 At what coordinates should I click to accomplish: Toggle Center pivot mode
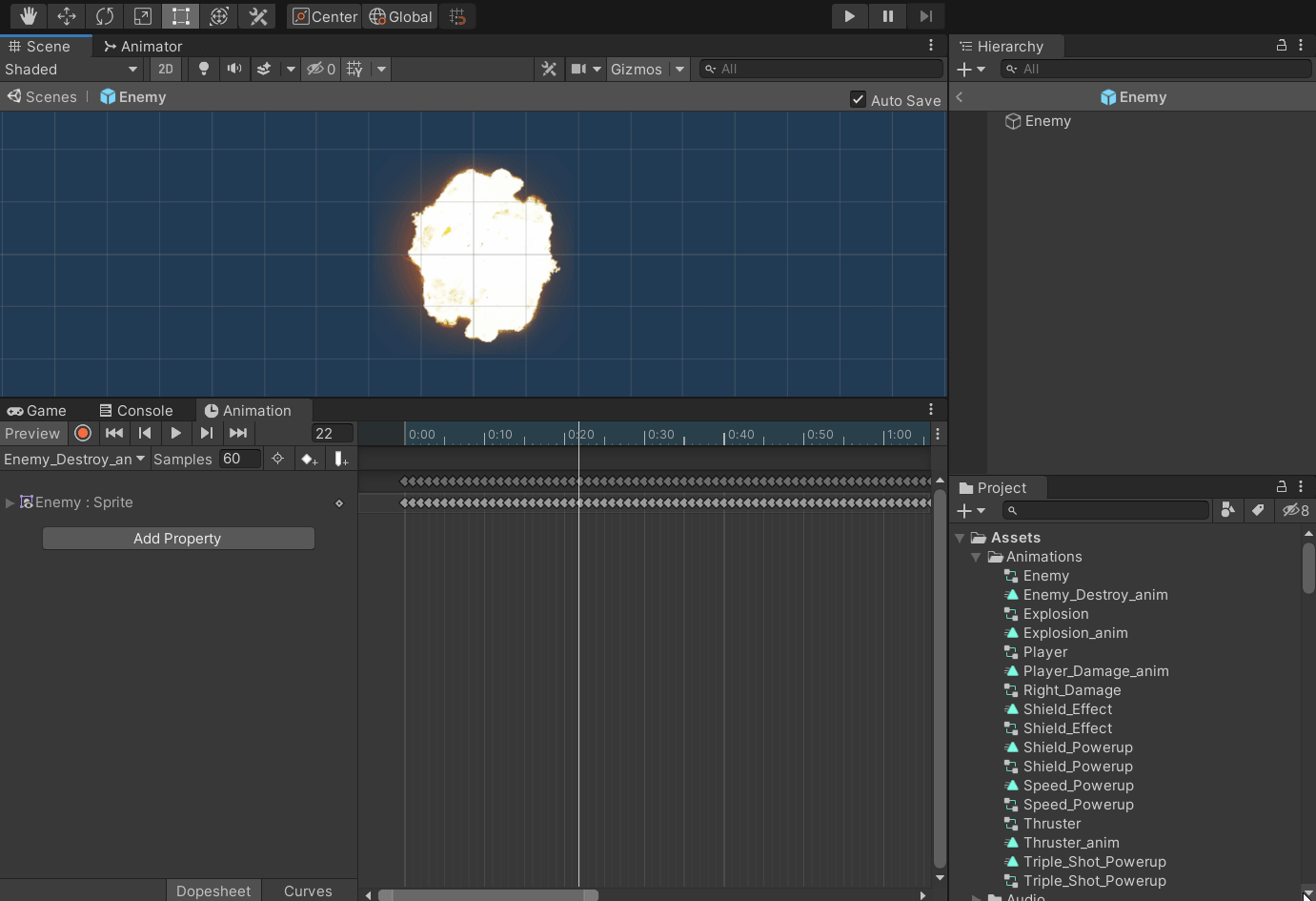click(x=325, y=16)
